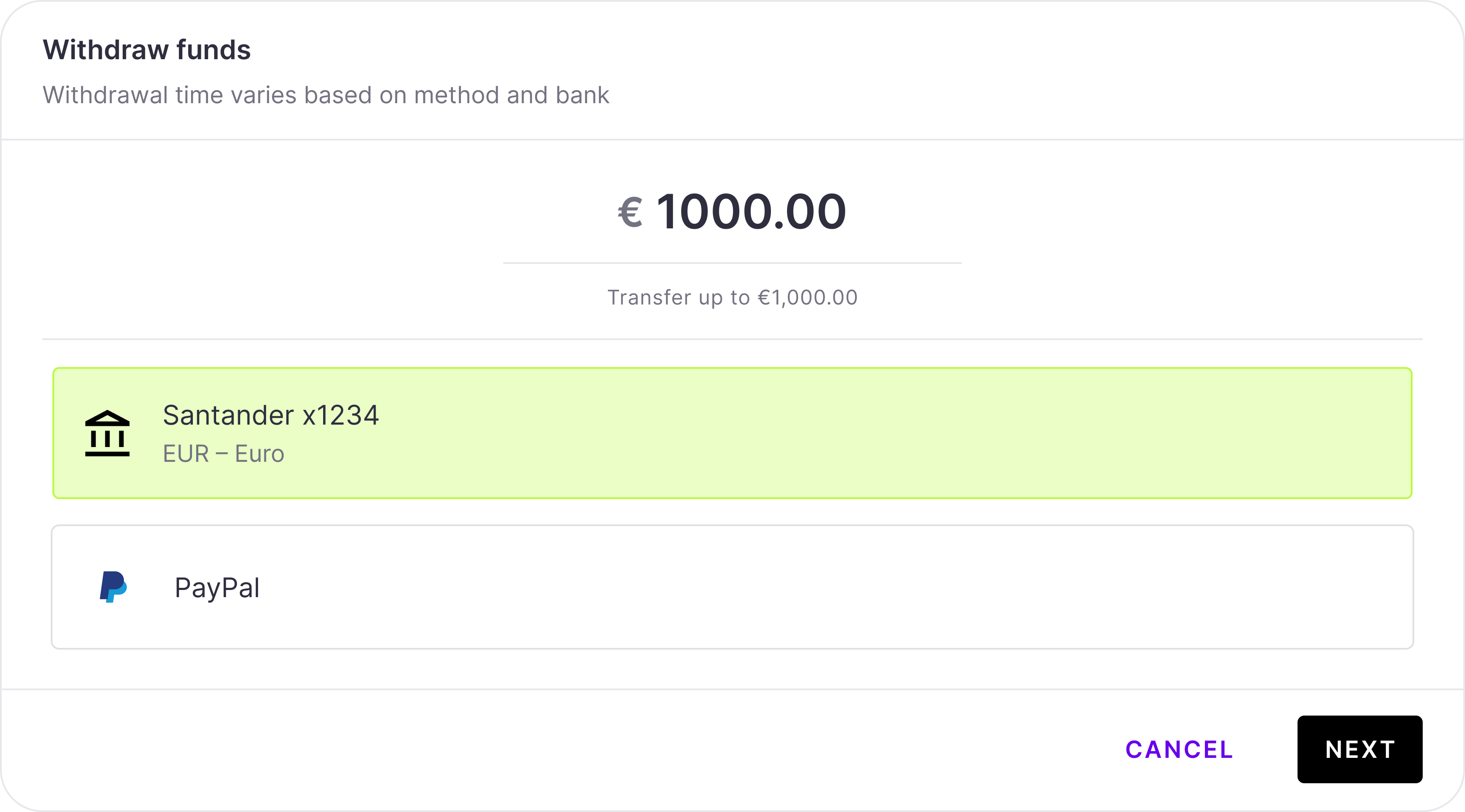Click the "EUR – Euro" currency label

coord(223,454)
